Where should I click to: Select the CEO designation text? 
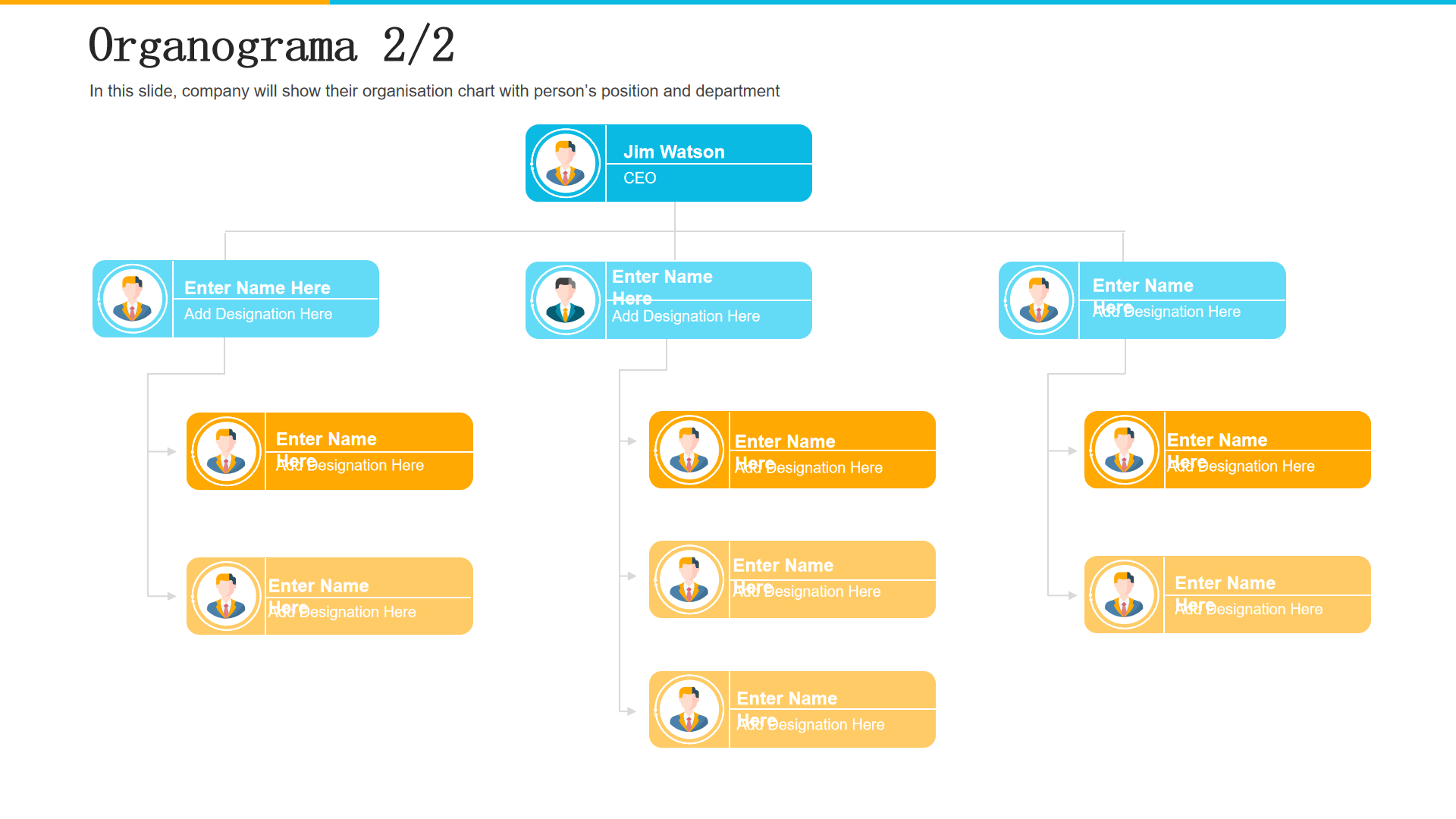pyautogui.click(x=639, y=178)
